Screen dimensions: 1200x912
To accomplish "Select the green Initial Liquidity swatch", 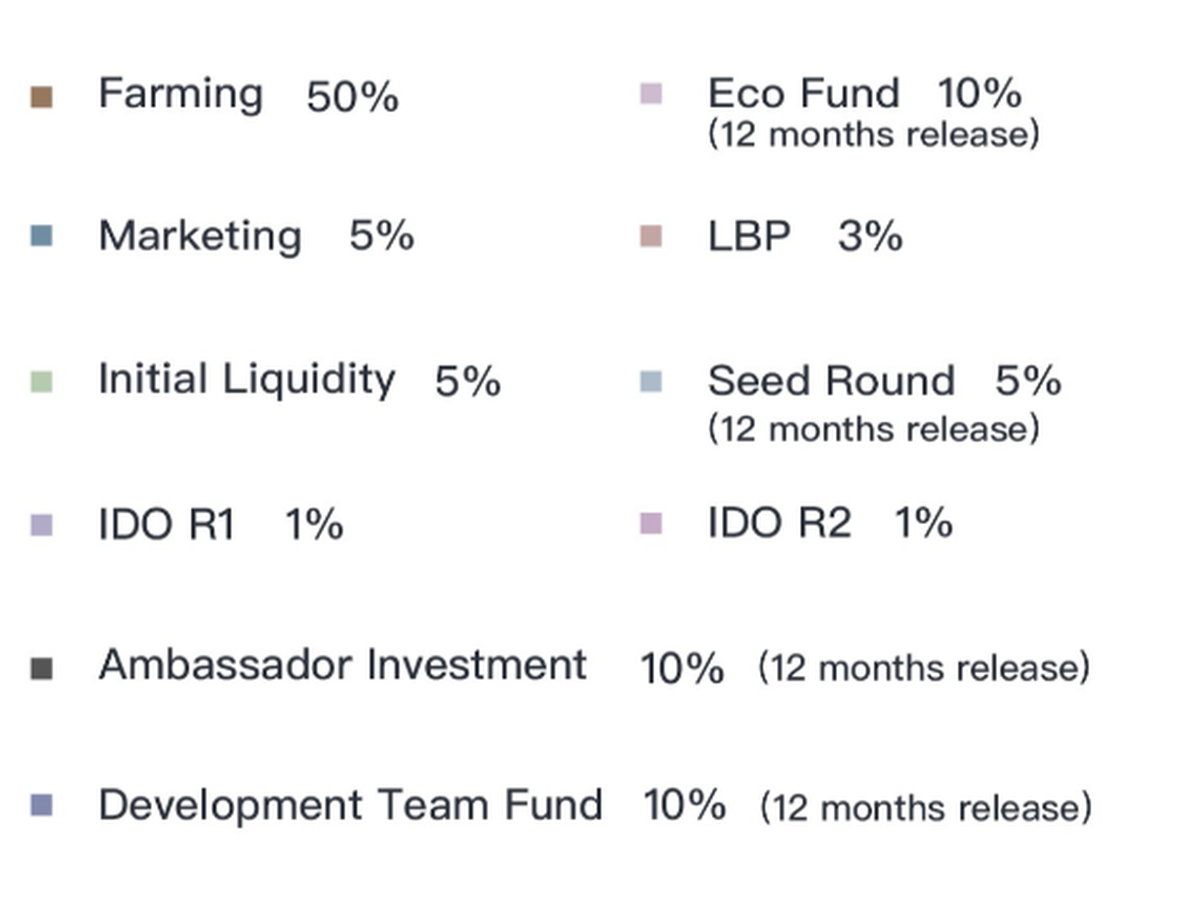I will tap(41, 381).
